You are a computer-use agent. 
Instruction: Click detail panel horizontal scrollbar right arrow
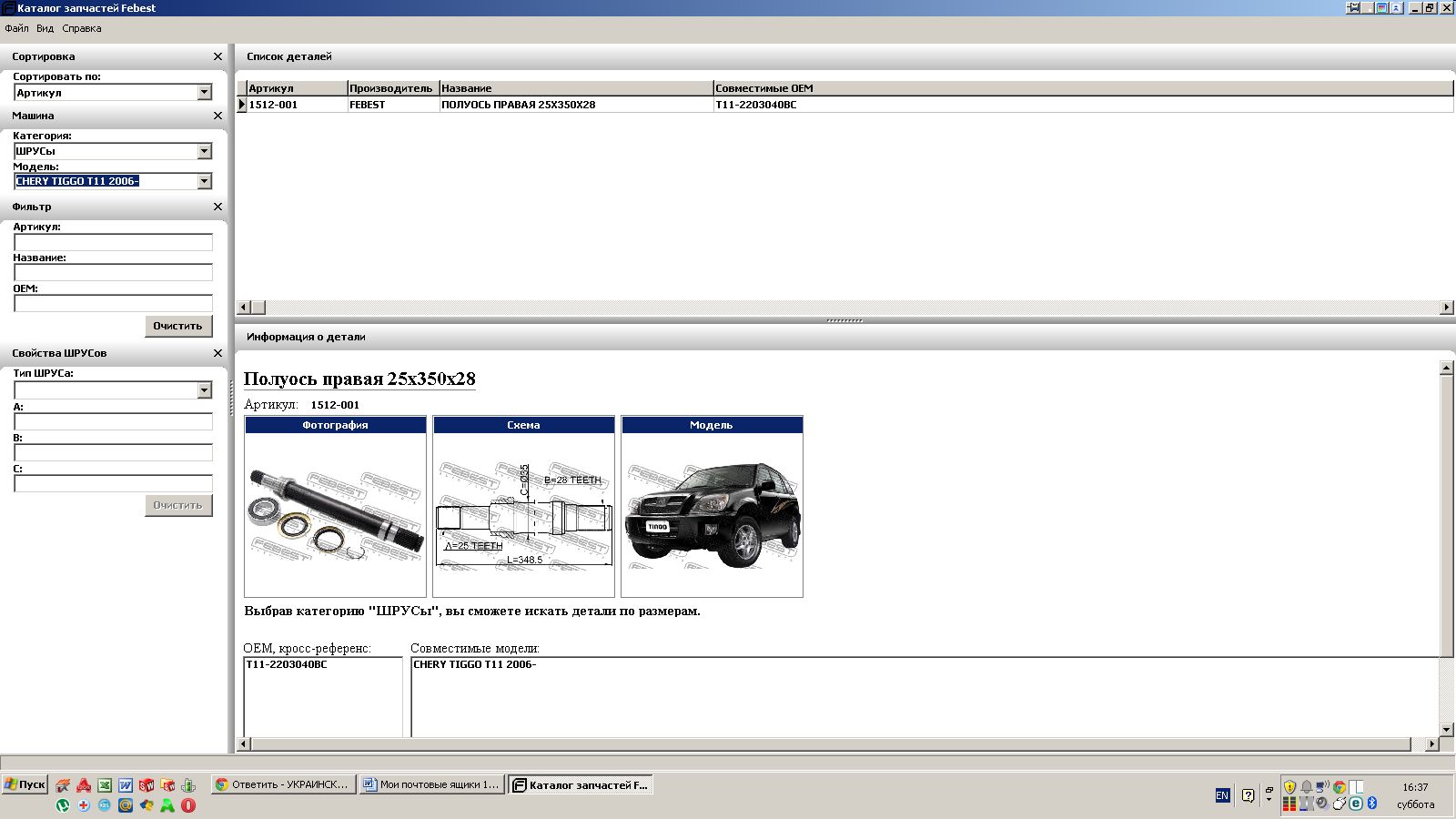click(x=1431, y=744)
